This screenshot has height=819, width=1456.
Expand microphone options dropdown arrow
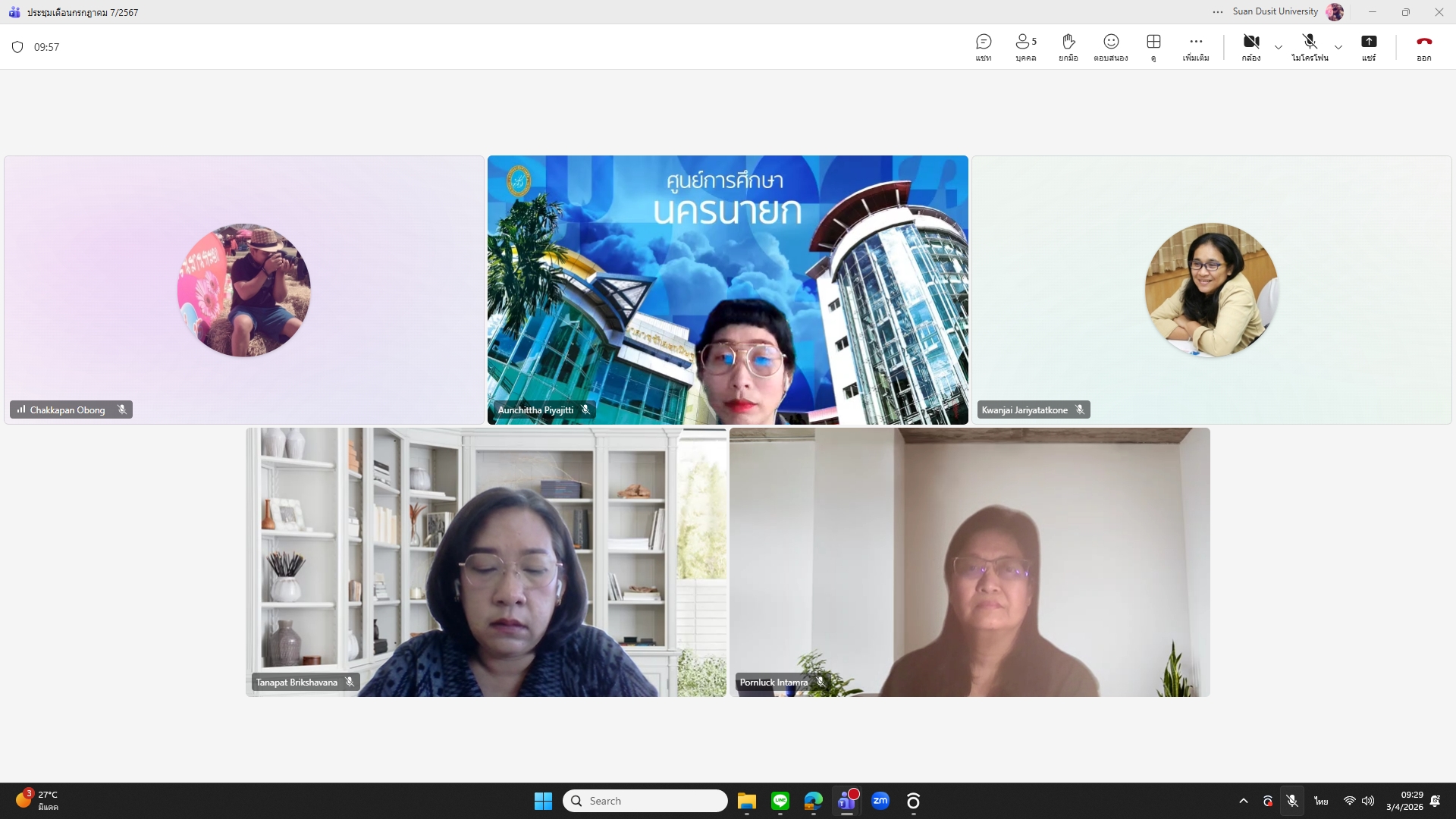pos(1338,47)
